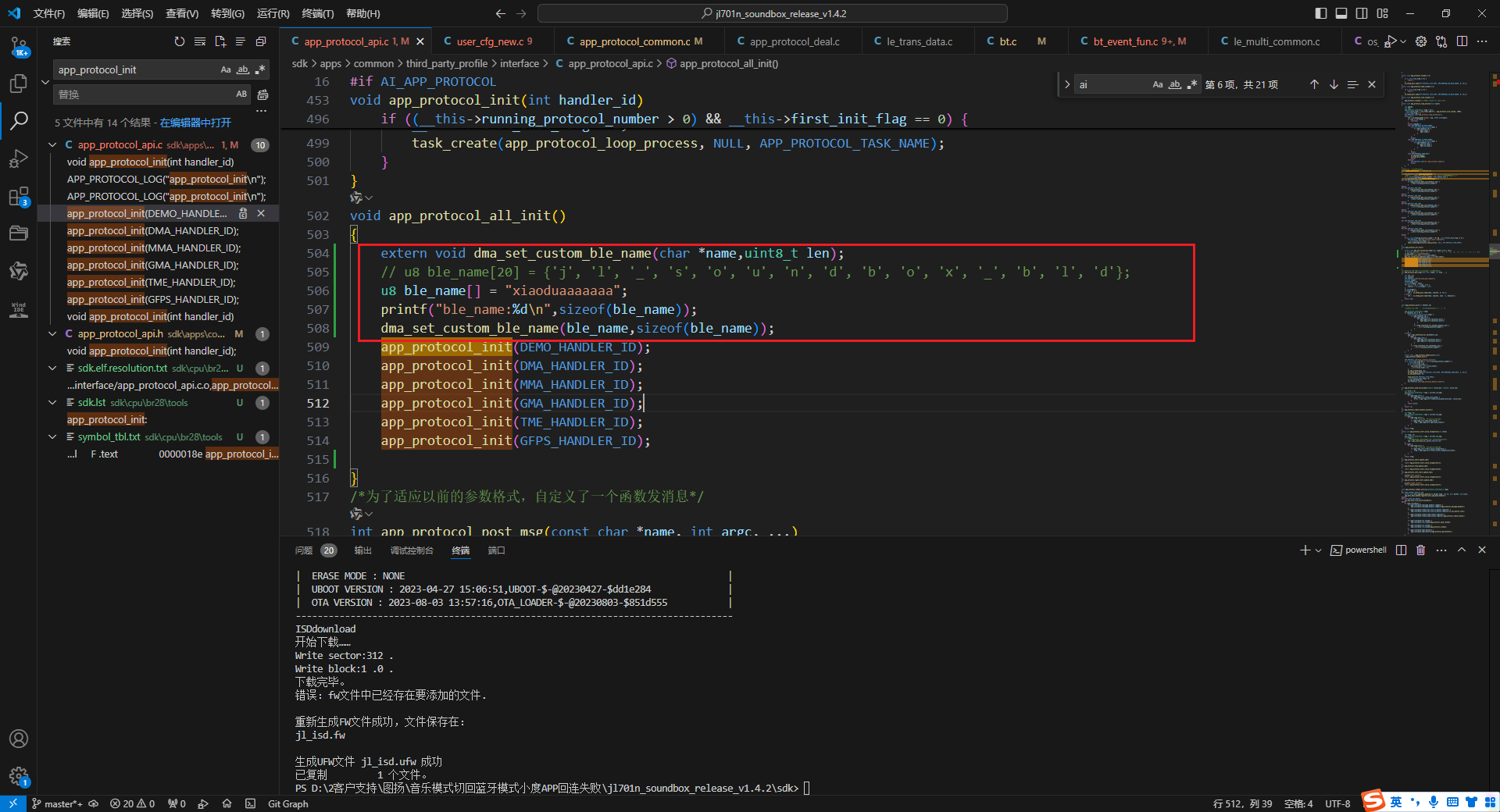Viewport: 1500px width, 812px height.
Task: Switch to 输出 panel tab
Action: click(x=362, y=550)
